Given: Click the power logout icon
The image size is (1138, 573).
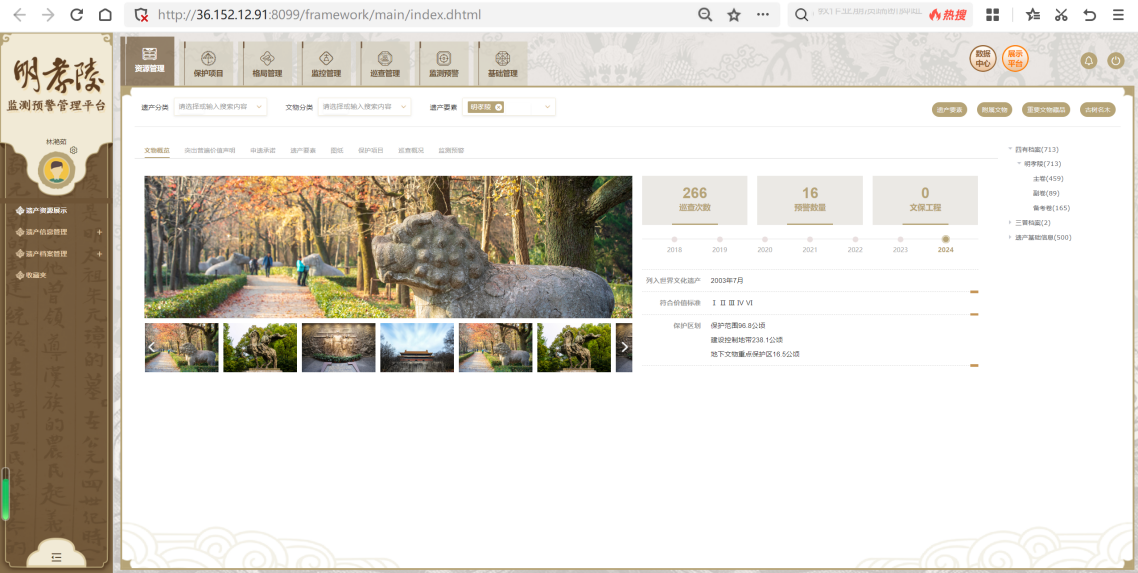Looking at the screenshot, I should click(x=1116, y=61).
